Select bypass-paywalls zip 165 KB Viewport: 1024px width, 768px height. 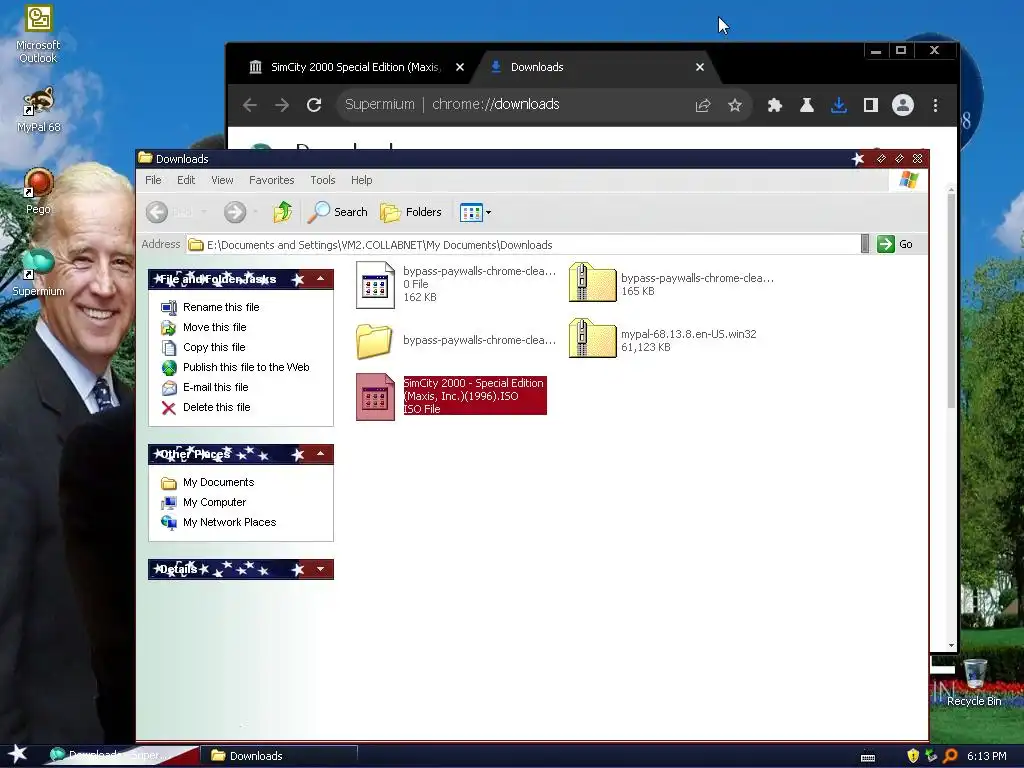(x=671, y=284)
